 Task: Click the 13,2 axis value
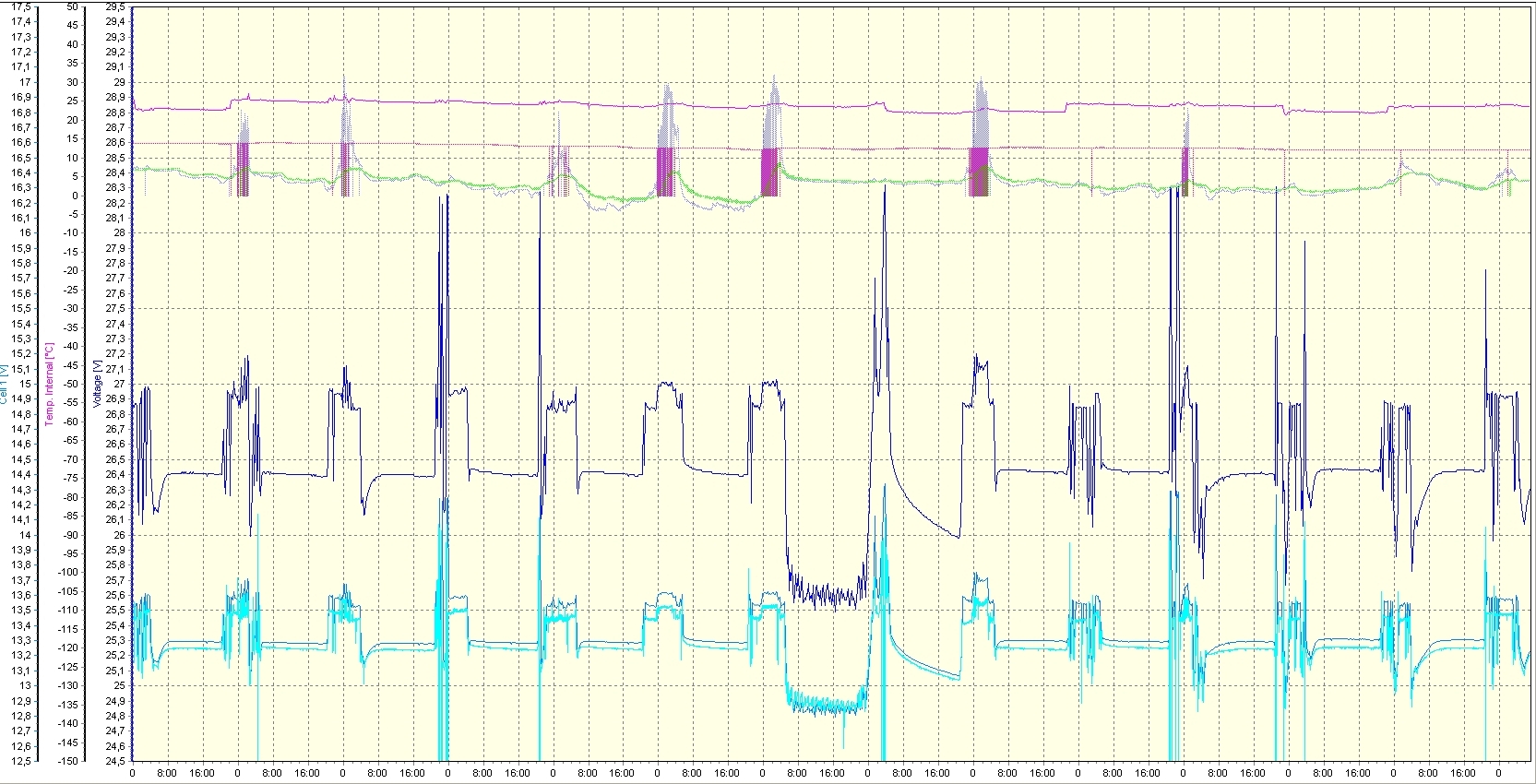coord(20,655)
